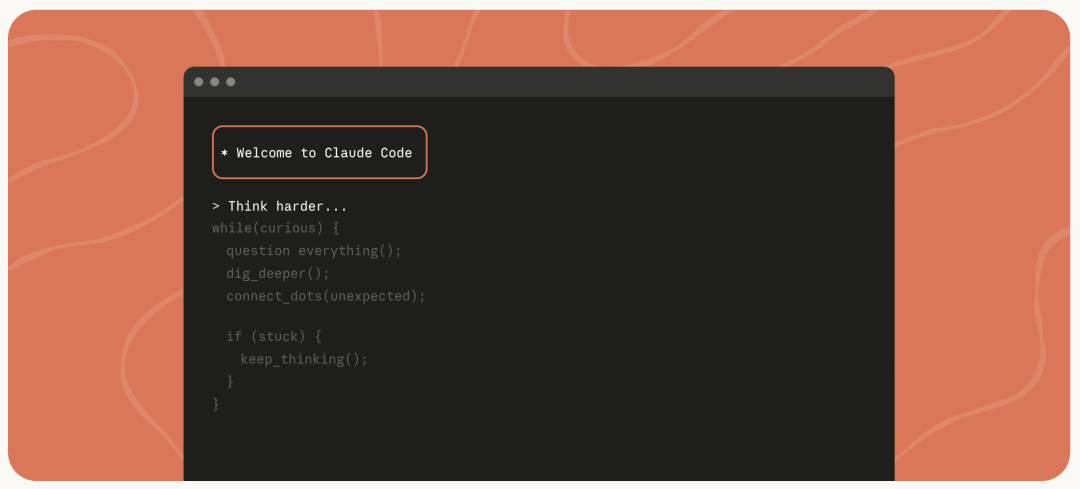Viewport: 1080px width, 489px height.
Task: Select the question everything(); line
Action: tap(313, 251)
